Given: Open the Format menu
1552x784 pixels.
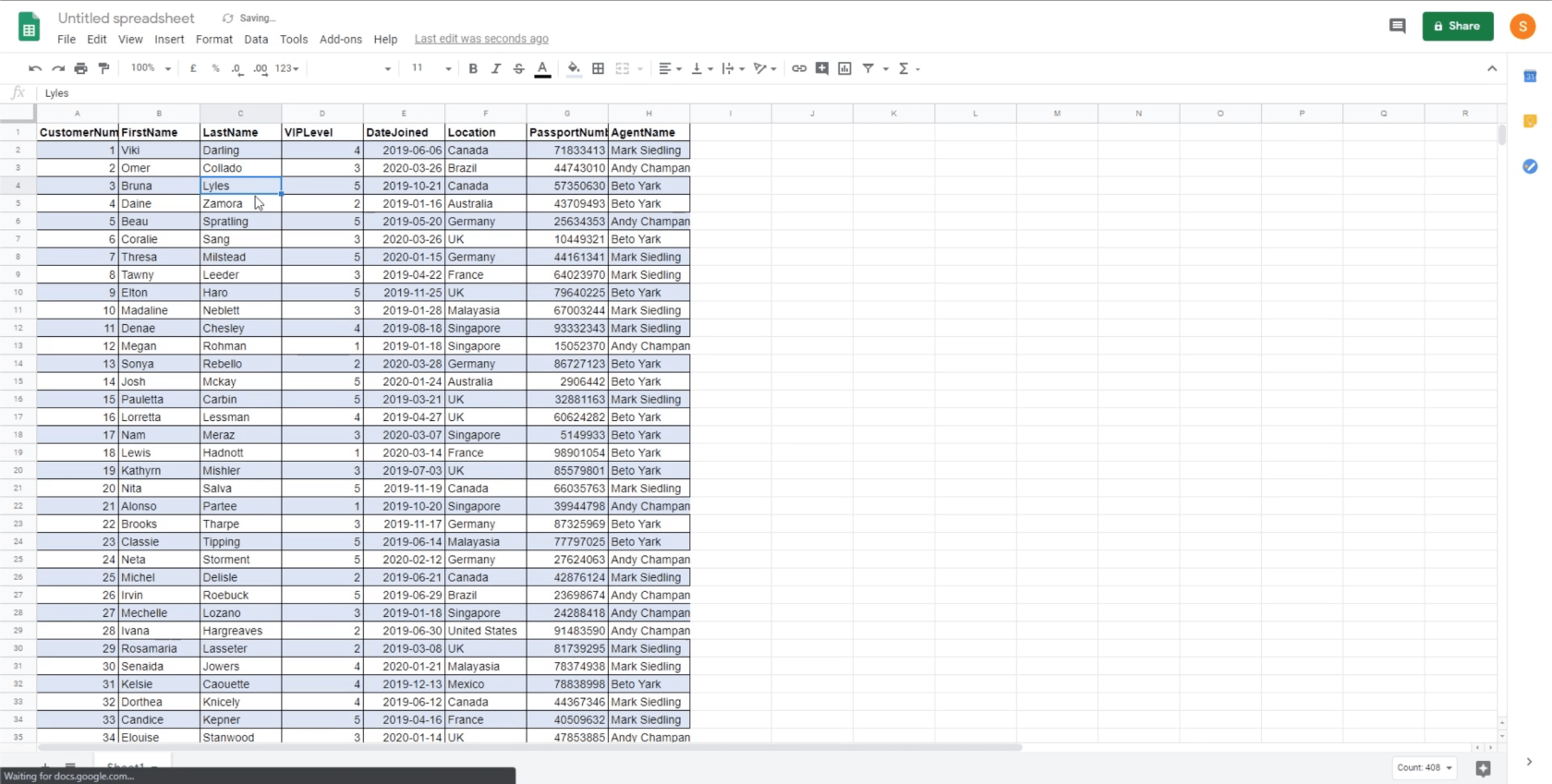Looking at the screenshot, I should pyautogui.click(x=214, y=39).
